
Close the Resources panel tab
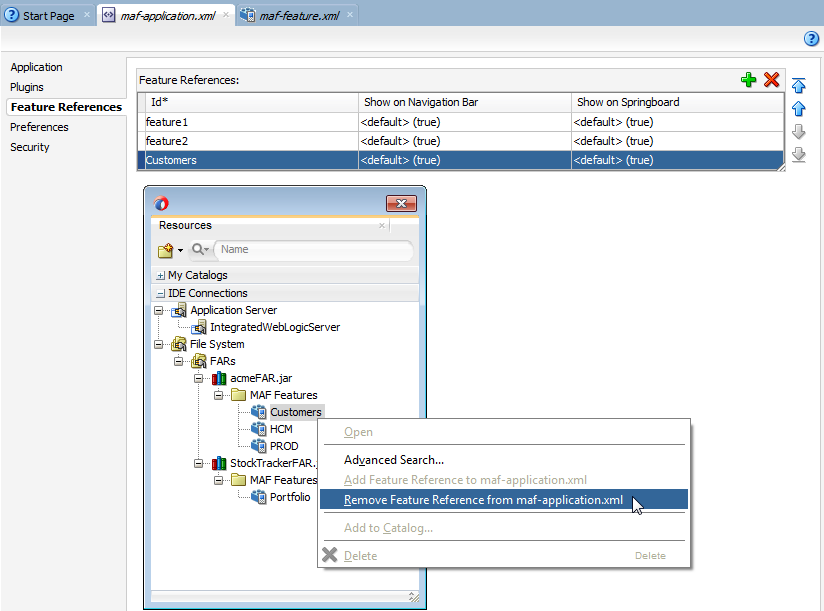[382, 225]
